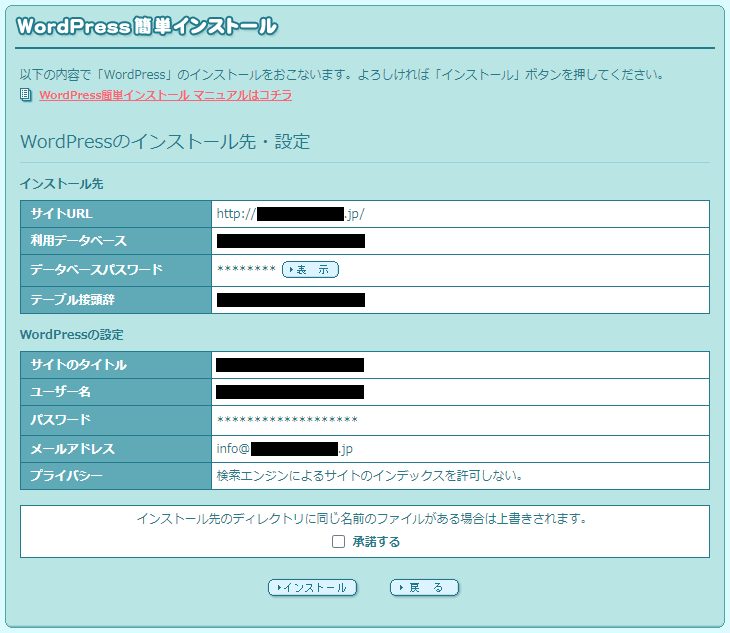Click the インストール先 section heading
The image size is (730, 633).
(x=61, y=184)
